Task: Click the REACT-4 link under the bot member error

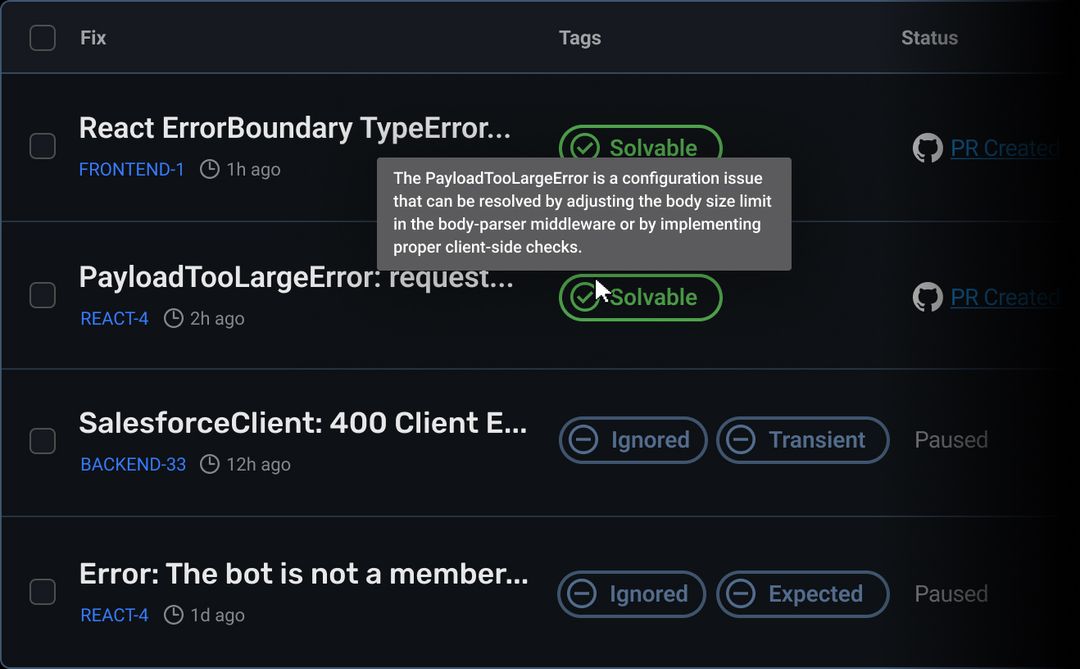Action: point(113,615)
